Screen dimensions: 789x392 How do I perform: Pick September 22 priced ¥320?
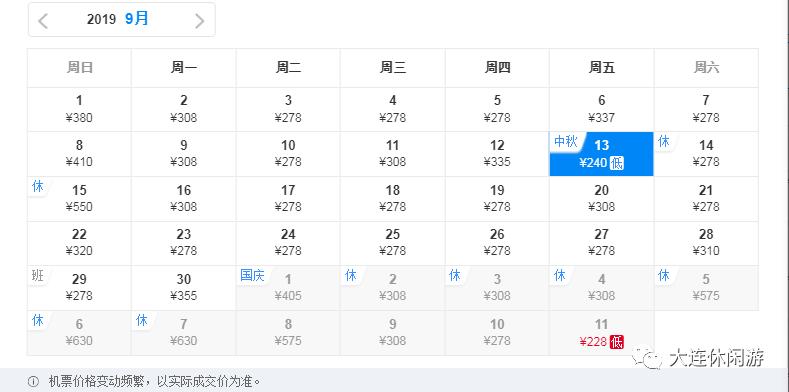coord(79,243)
